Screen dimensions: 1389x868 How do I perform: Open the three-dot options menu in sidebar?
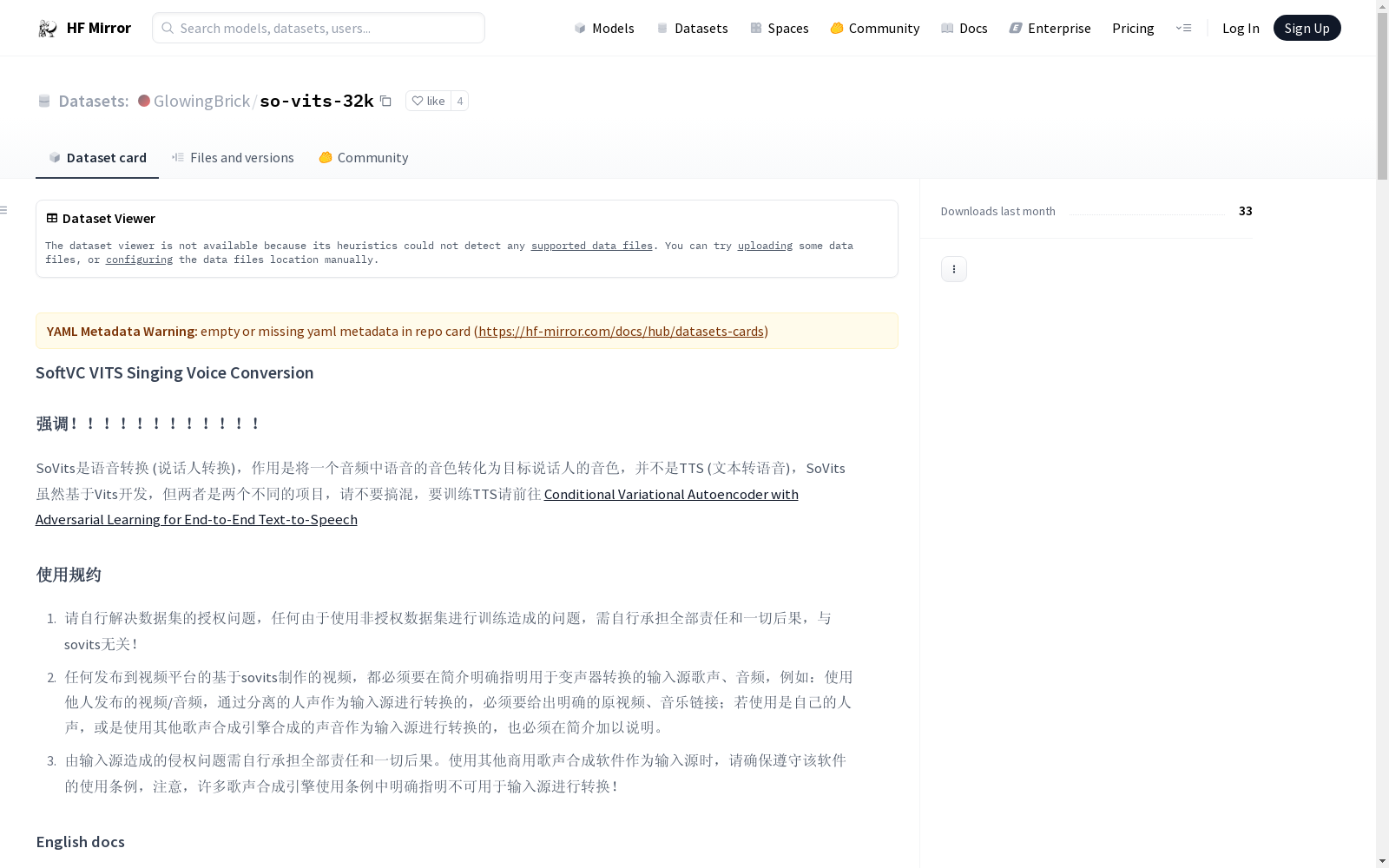click(x=953, y=269)
